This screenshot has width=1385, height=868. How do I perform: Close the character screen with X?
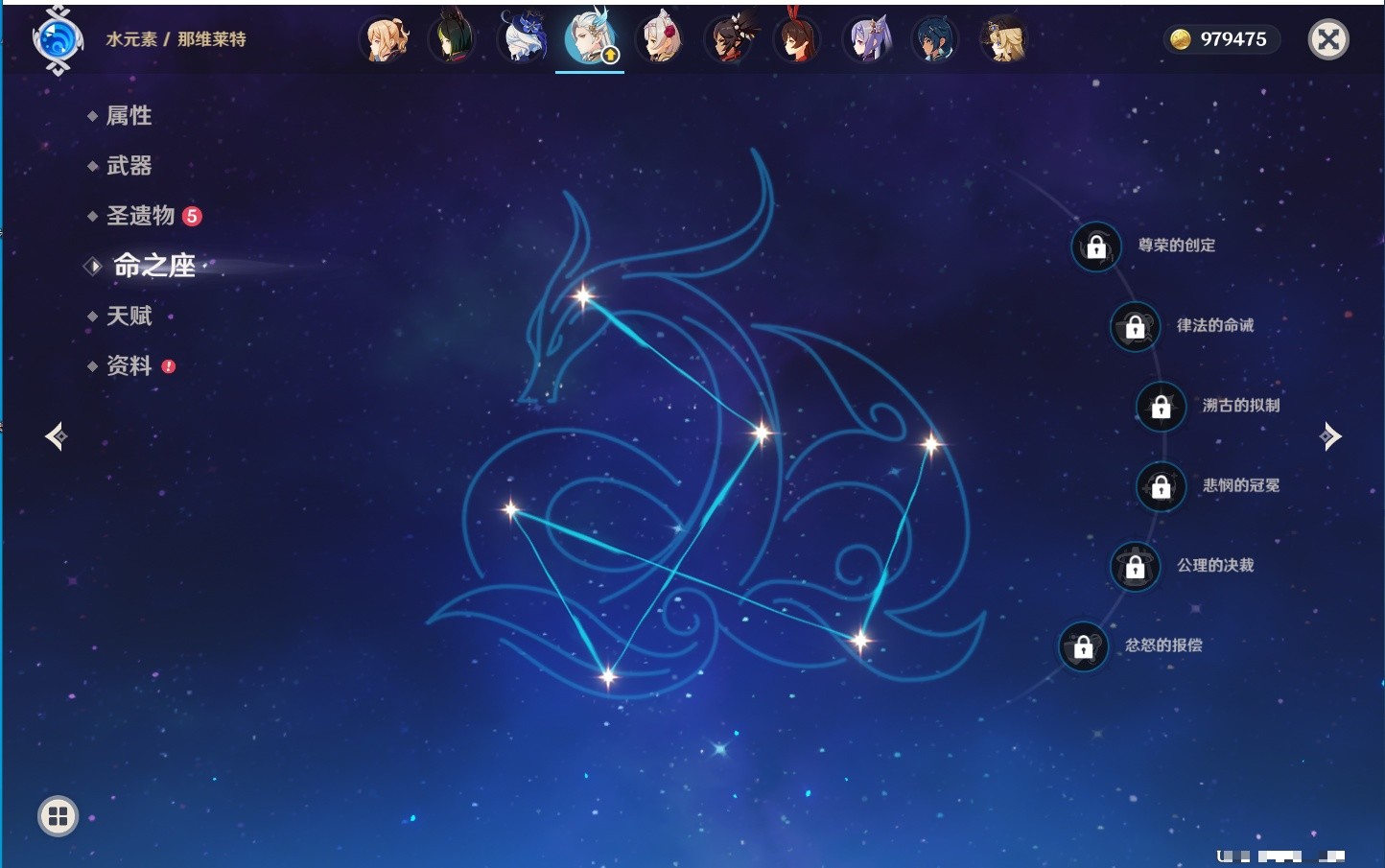(x=1328, y=39)
